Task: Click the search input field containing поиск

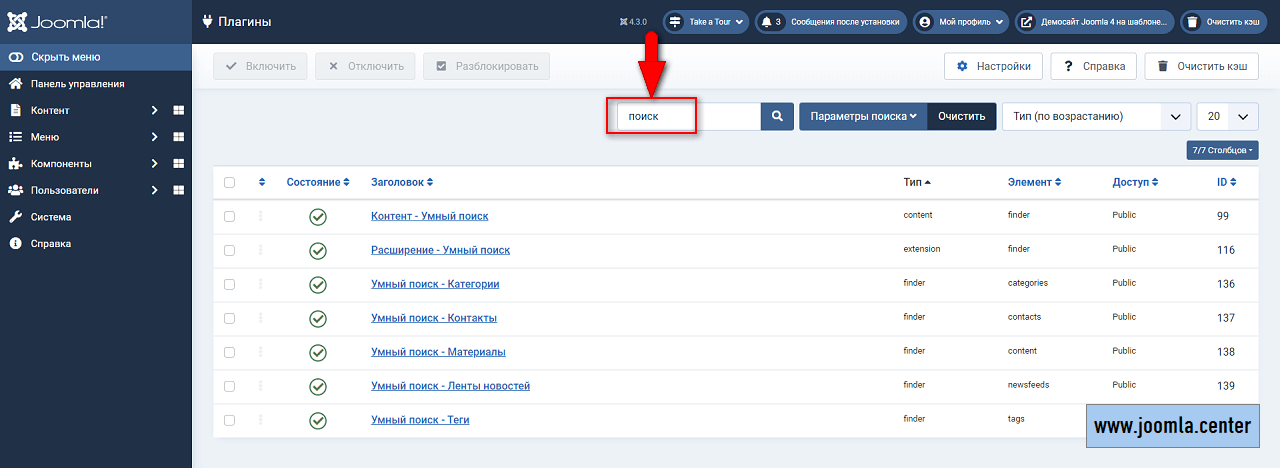Action: tap(686, 116)
